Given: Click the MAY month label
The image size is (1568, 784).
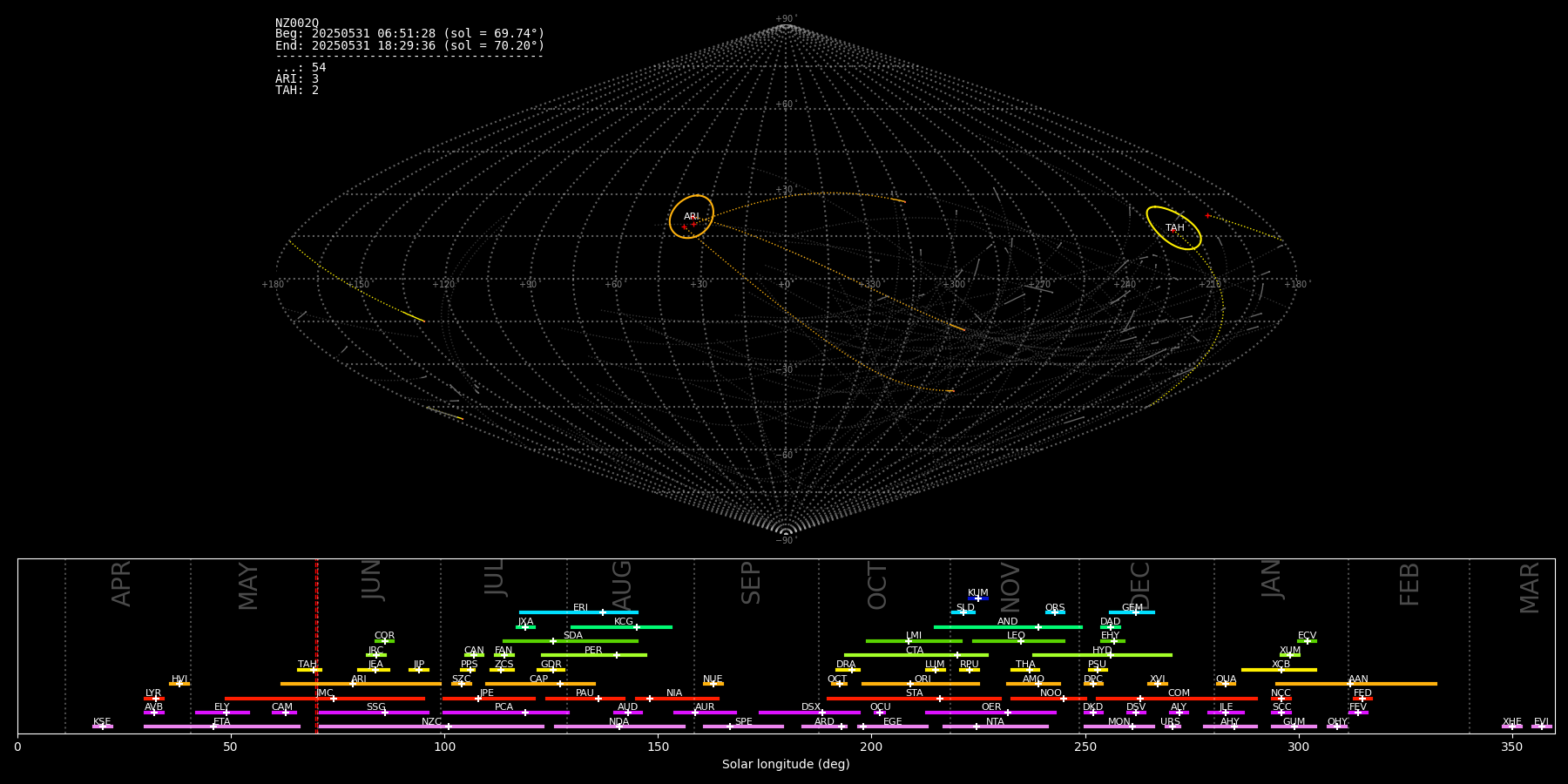Looking at the screenshot, I should pyautogui.click(x=247, y=586).
